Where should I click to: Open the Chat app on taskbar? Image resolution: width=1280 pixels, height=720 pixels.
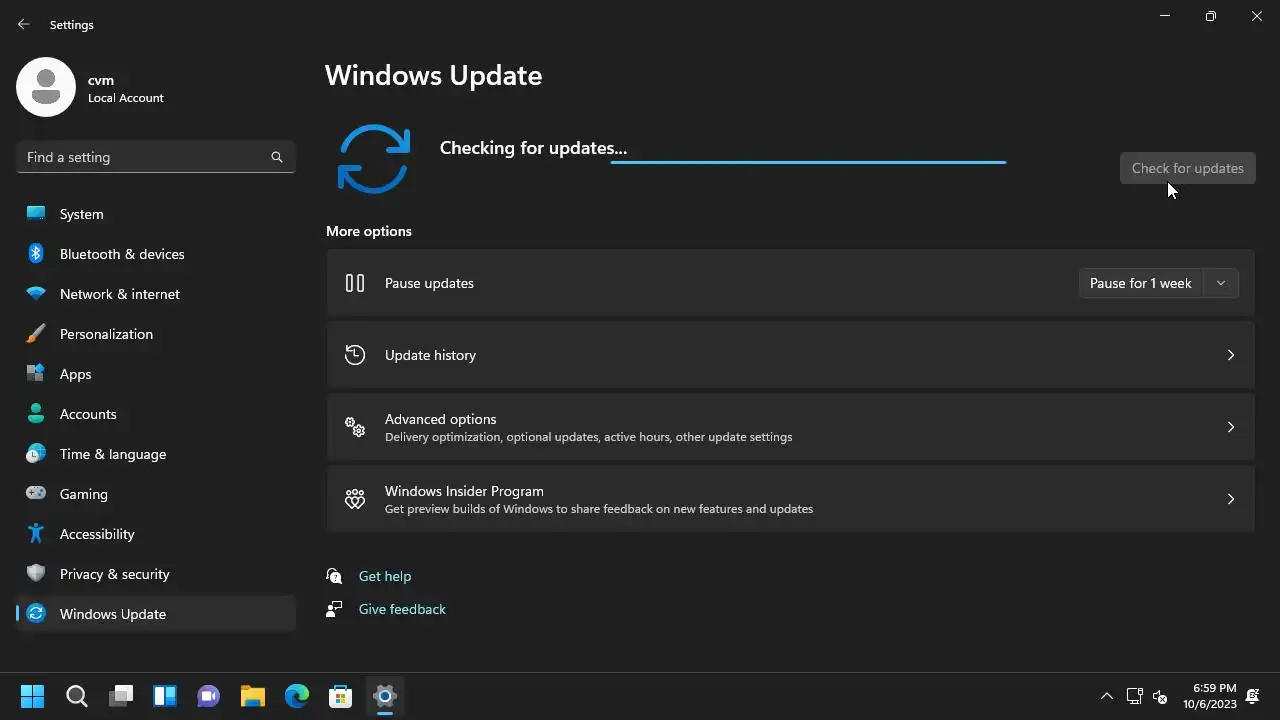pos(209,696)
